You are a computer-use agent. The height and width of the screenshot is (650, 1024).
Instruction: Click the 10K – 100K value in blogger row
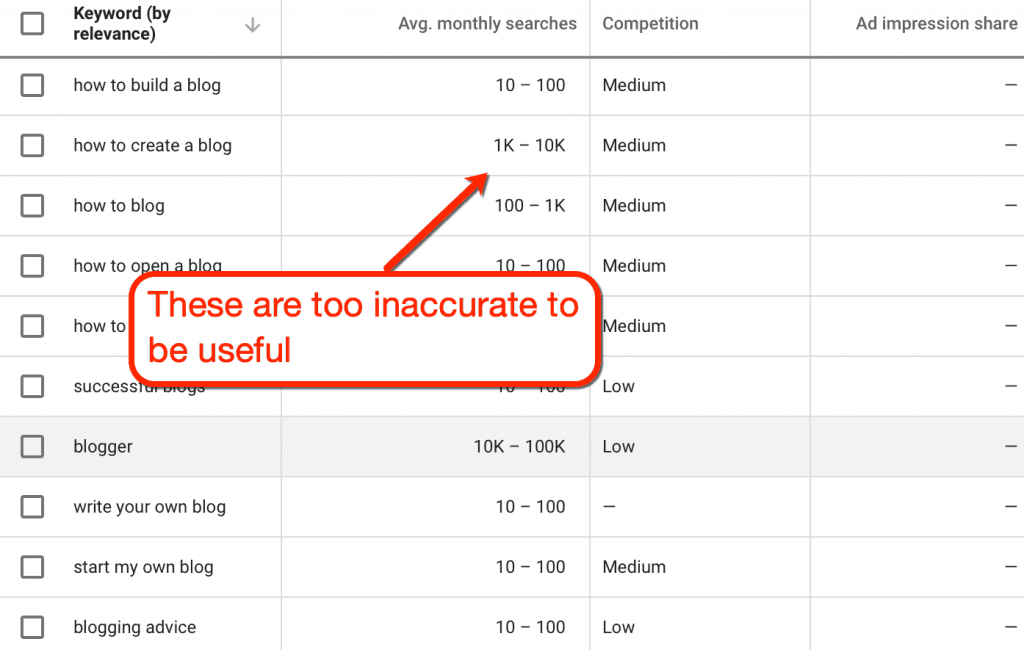point(521,447)
